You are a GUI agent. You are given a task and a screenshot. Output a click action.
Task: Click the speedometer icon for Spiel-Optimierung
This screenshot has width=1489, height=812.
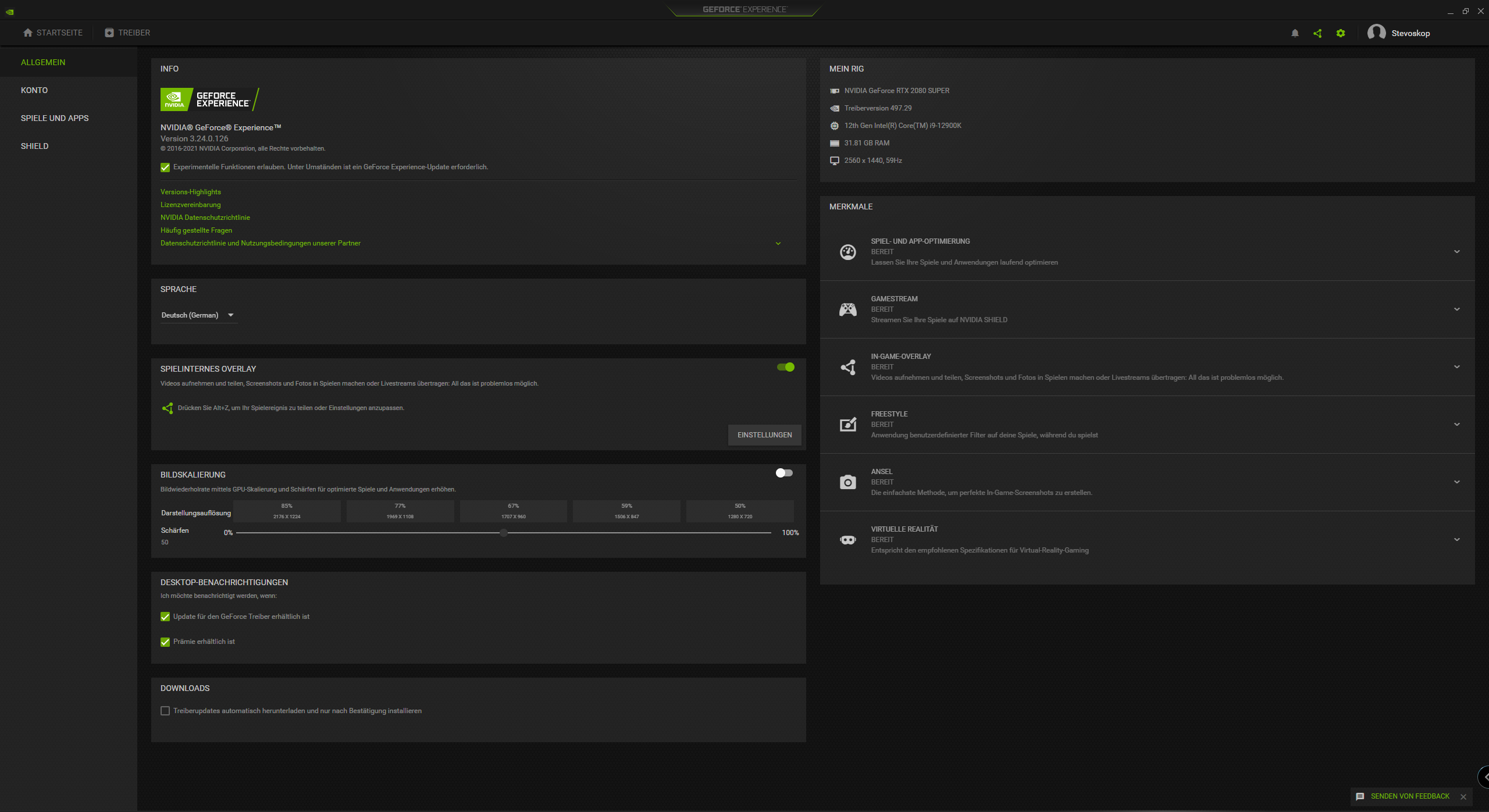[848, 252]
